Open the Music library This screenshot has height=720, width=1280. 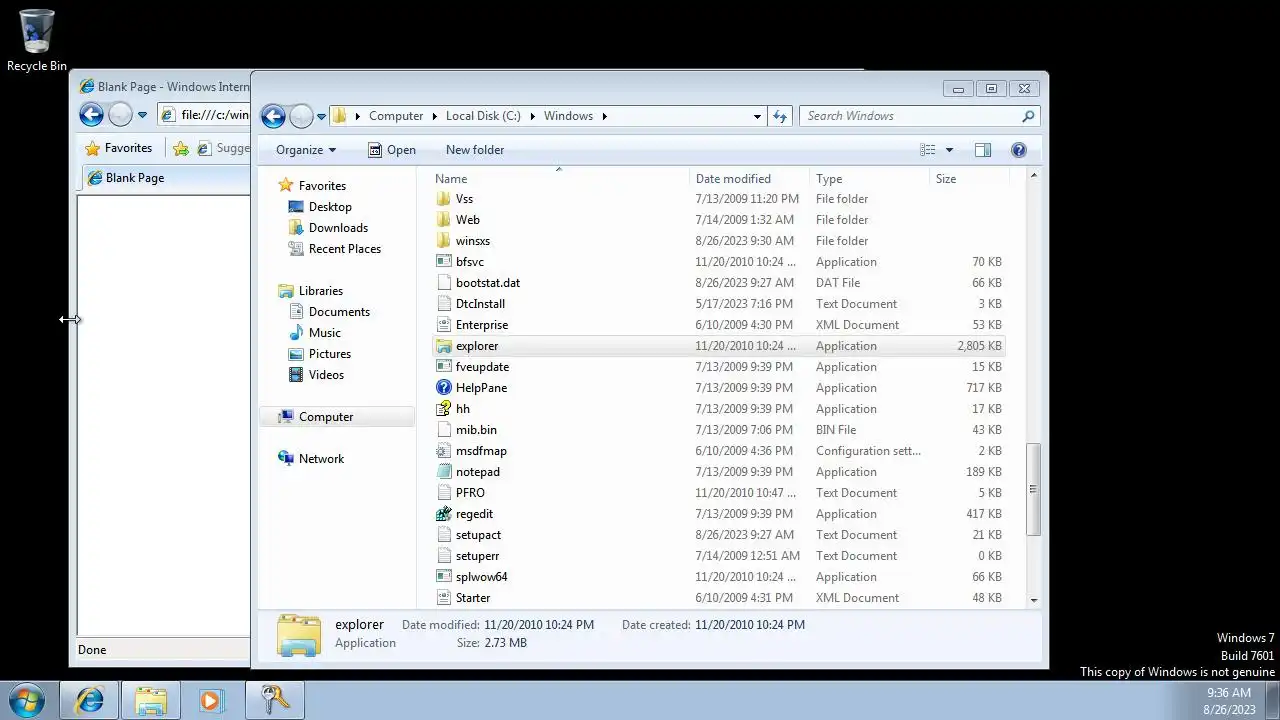pyautogui.click(x=324, y=333)
